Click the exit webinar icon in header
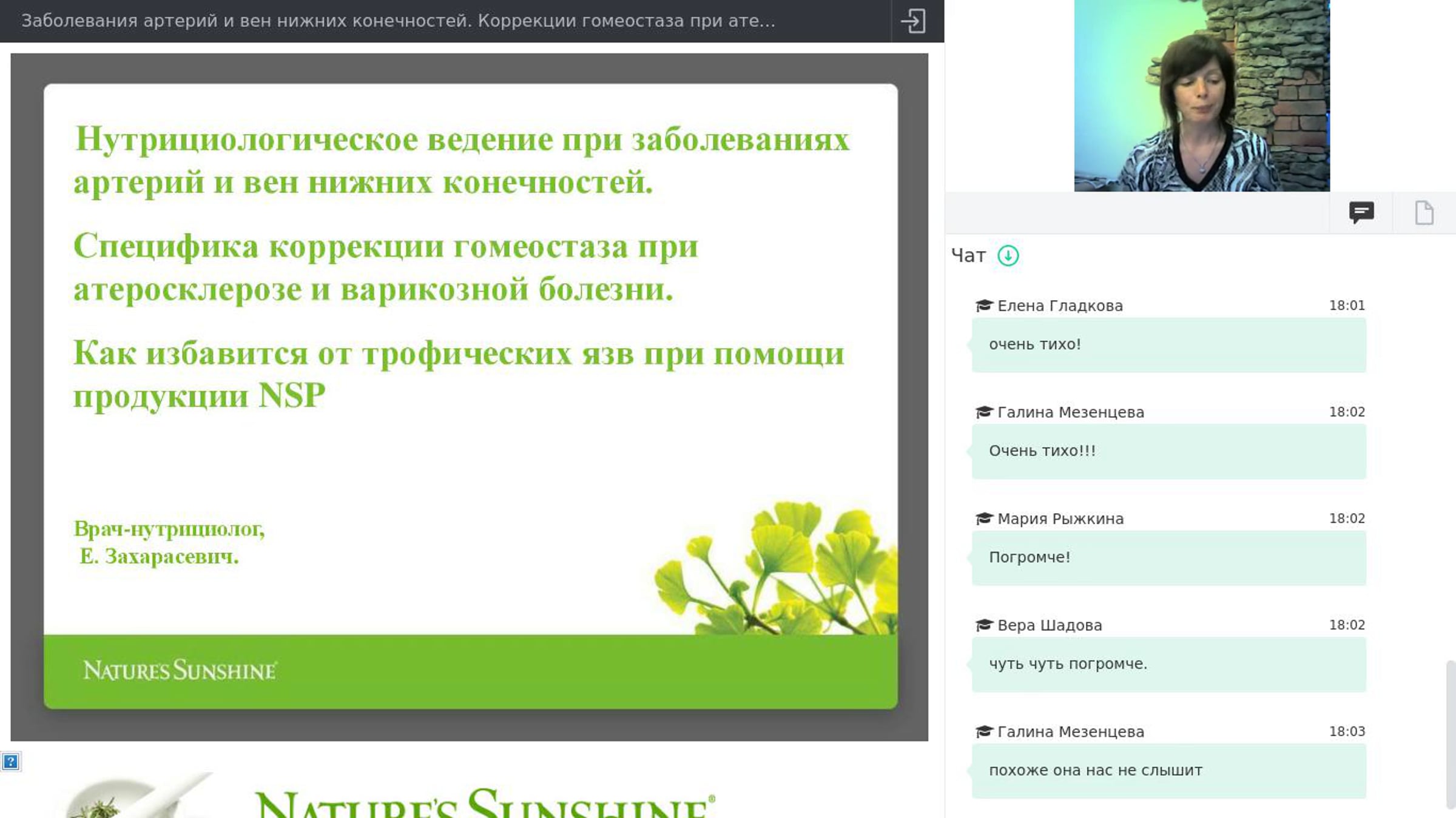 coord(913,21)
